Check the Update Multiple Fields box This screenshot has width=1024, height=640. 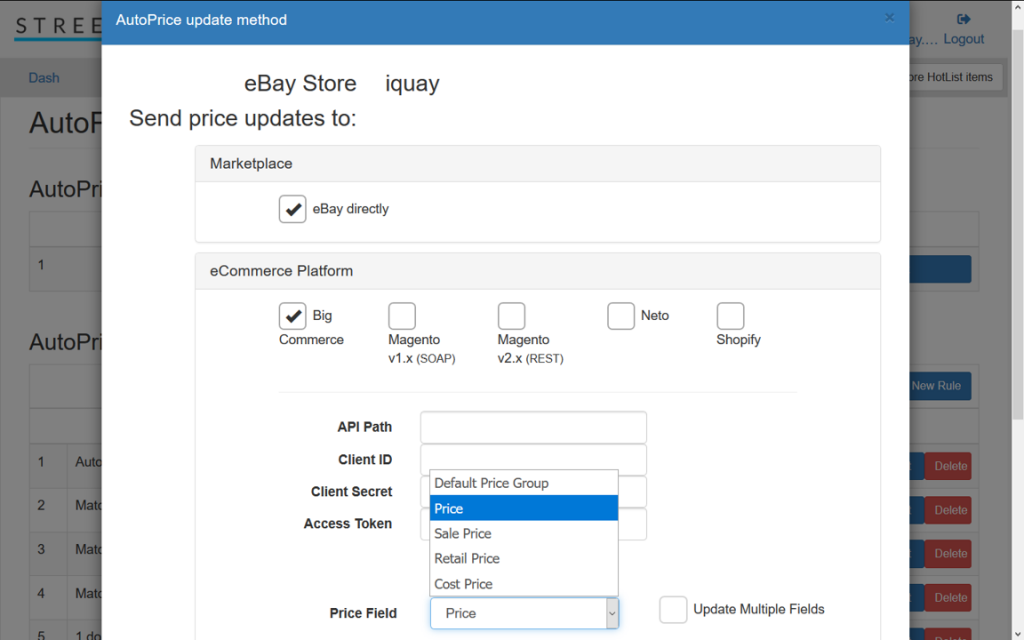[673, 610]
